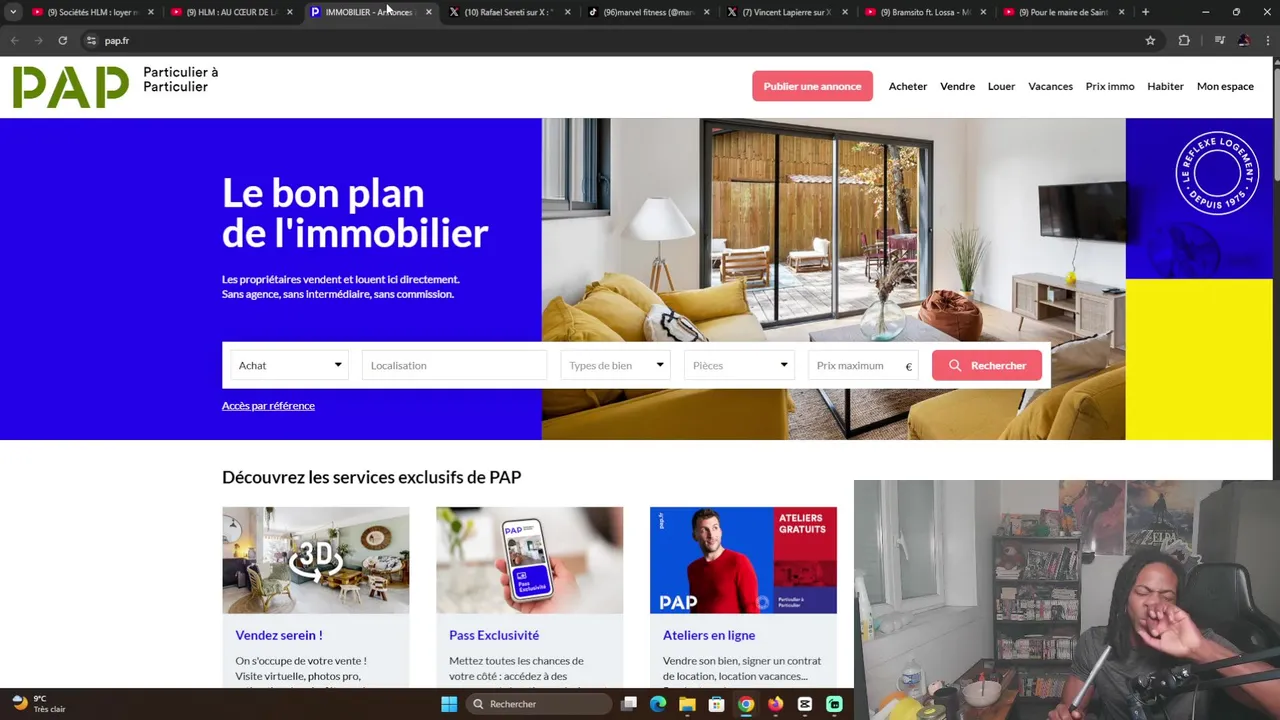Click the browser back arrow
The image size is (1280, 720).
[14, 40]
